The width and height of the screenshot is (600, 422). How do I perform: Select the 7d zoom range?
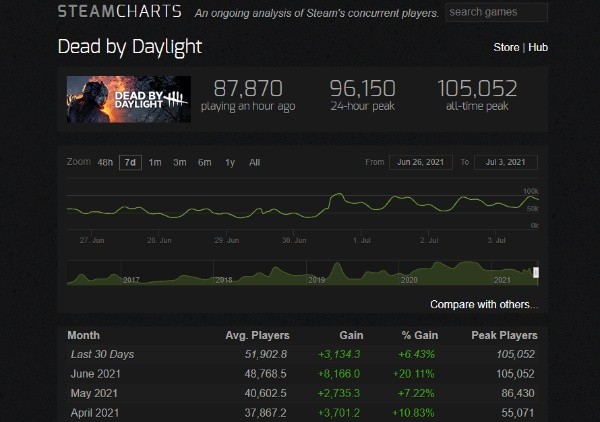(130, 163)
